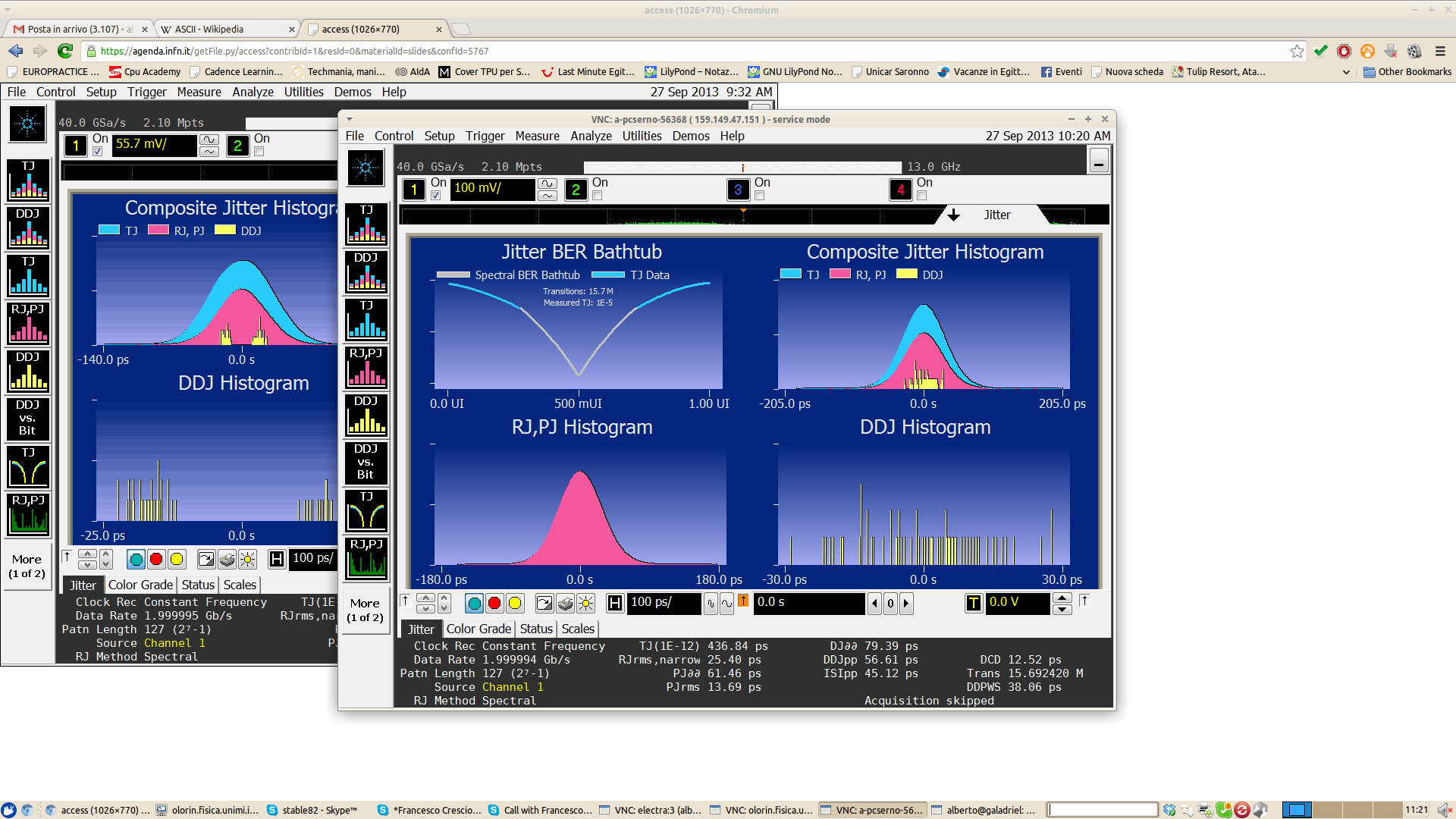The height and width of the screenshot is (819, 1456).
Task: Toggle channel 1 On checkbox in VNC window
Action: pos(436,196)
